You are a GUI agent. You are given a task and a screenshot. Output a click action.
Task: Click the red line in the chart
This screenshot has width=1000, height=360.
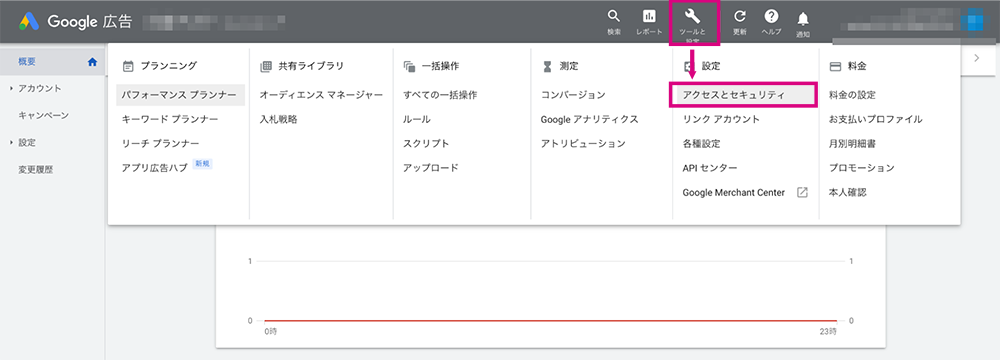click(x=550, y=320)
